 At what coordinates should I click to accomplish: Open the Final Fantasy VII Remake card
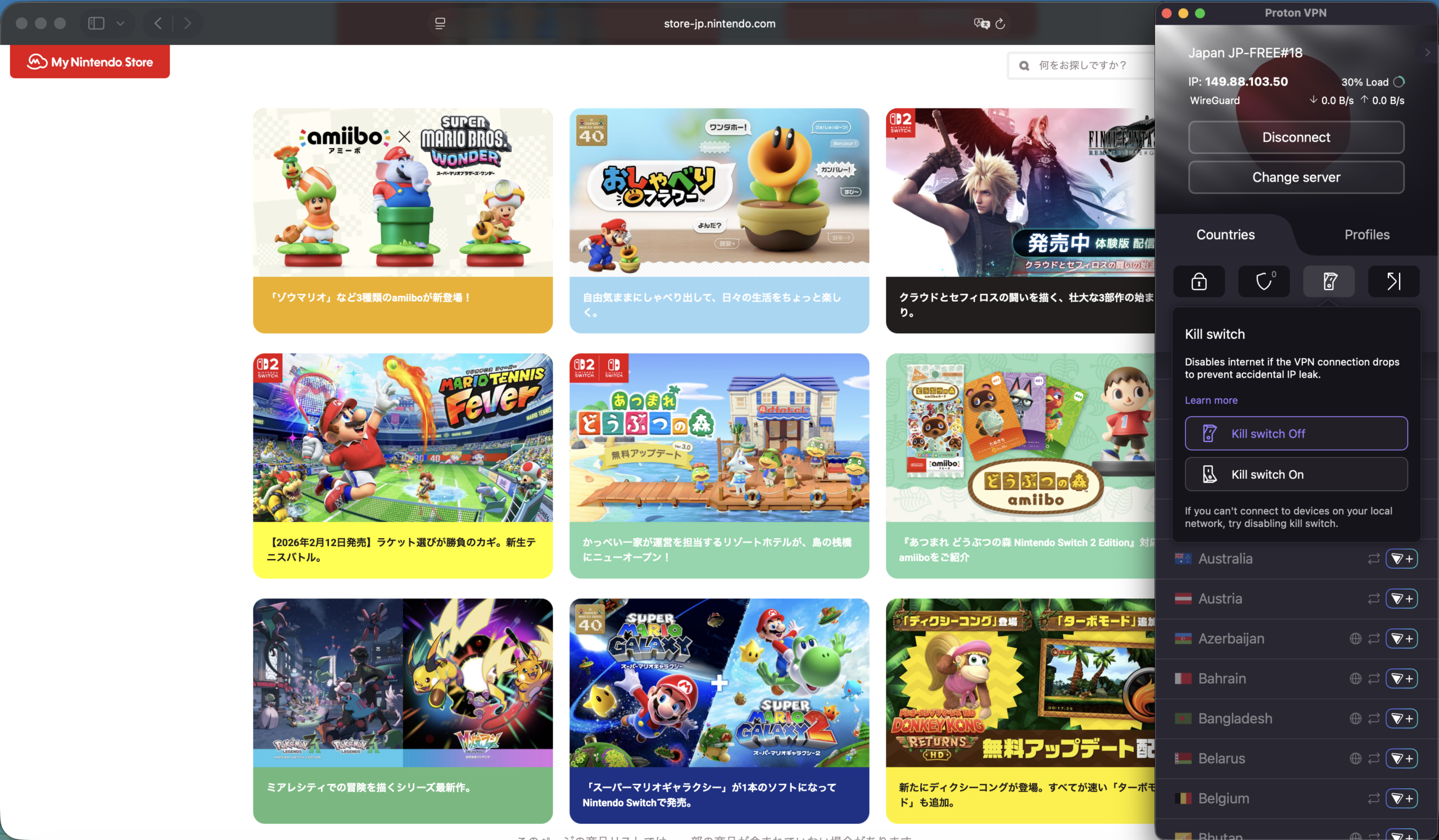[1020, 221]
